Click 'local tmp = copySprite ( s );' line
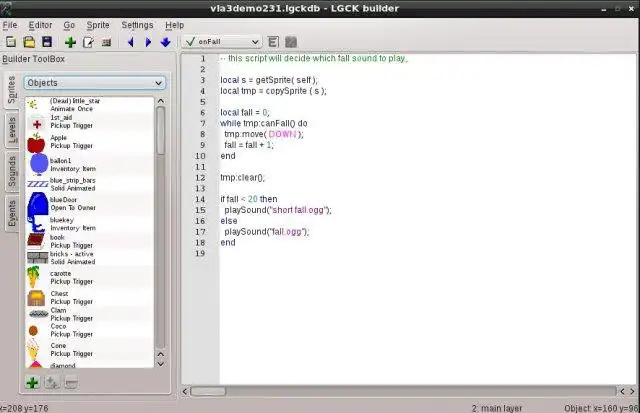 (x=273, y=91)
